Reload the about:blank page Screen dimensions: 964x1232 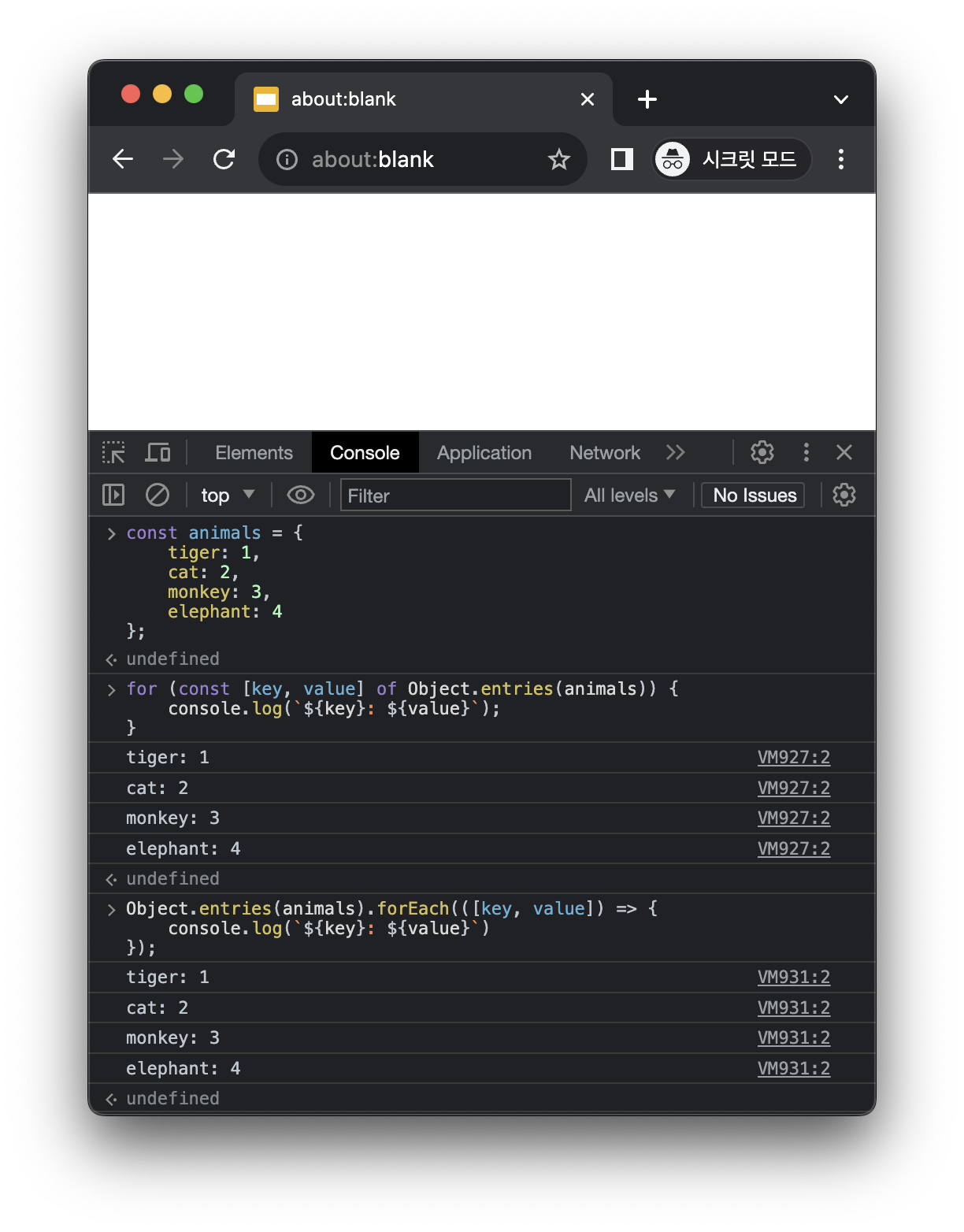click(x=224, y=159)
